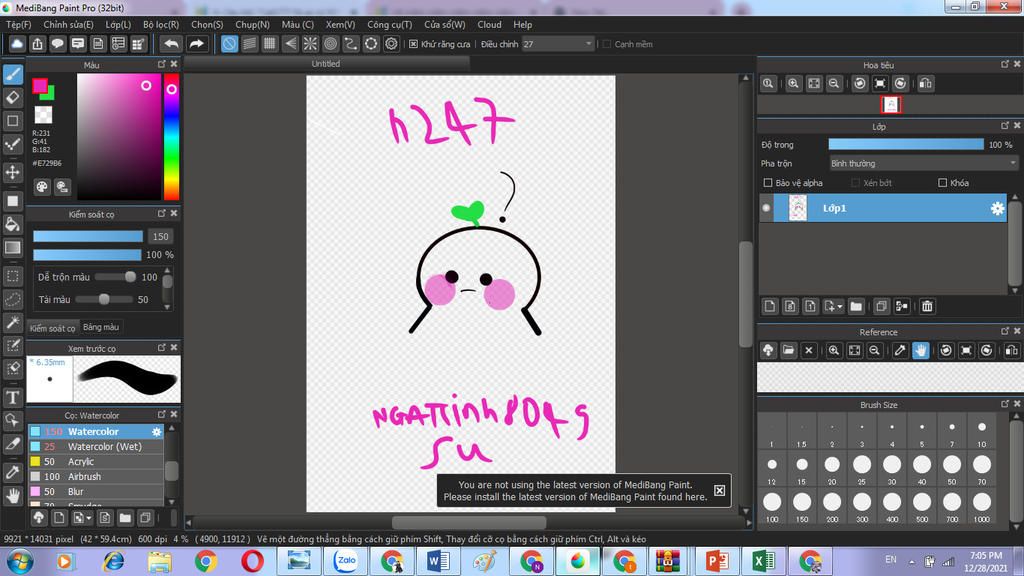Switch to the Bảng màu tab
1024x576 pixels.
[x=101, y=327]
